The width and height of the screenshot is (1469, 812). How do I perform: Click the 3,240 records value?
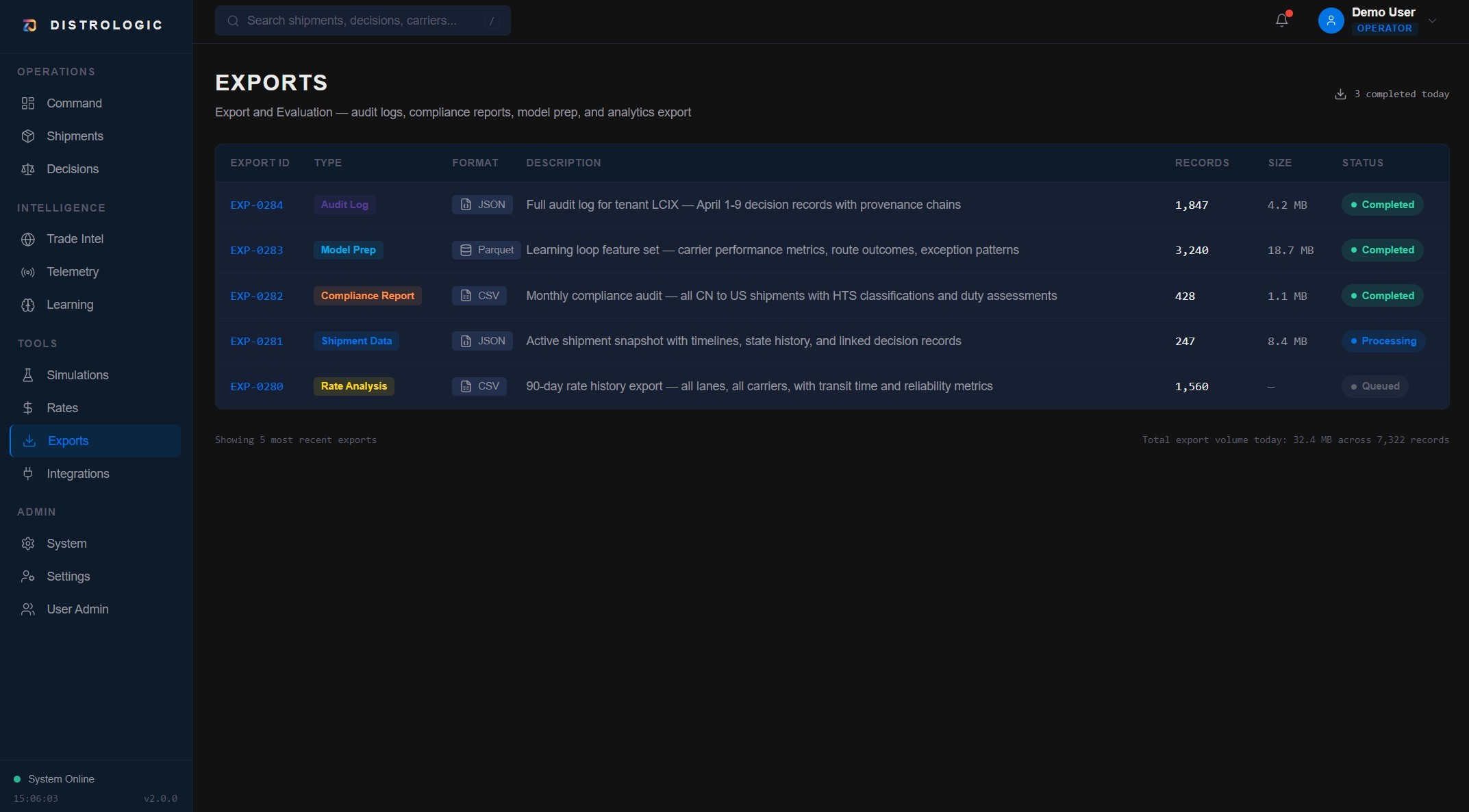click(1192, 251)
